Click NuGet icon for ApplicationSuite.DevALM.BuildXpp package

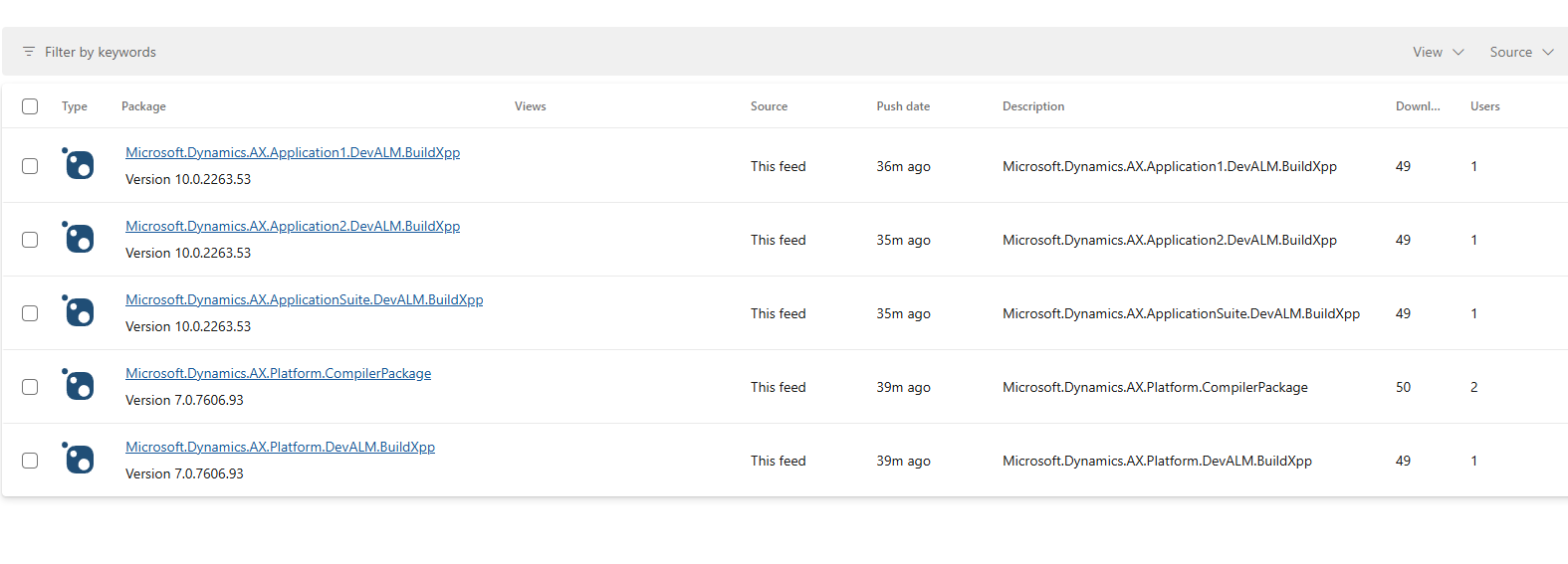point(79,311)
